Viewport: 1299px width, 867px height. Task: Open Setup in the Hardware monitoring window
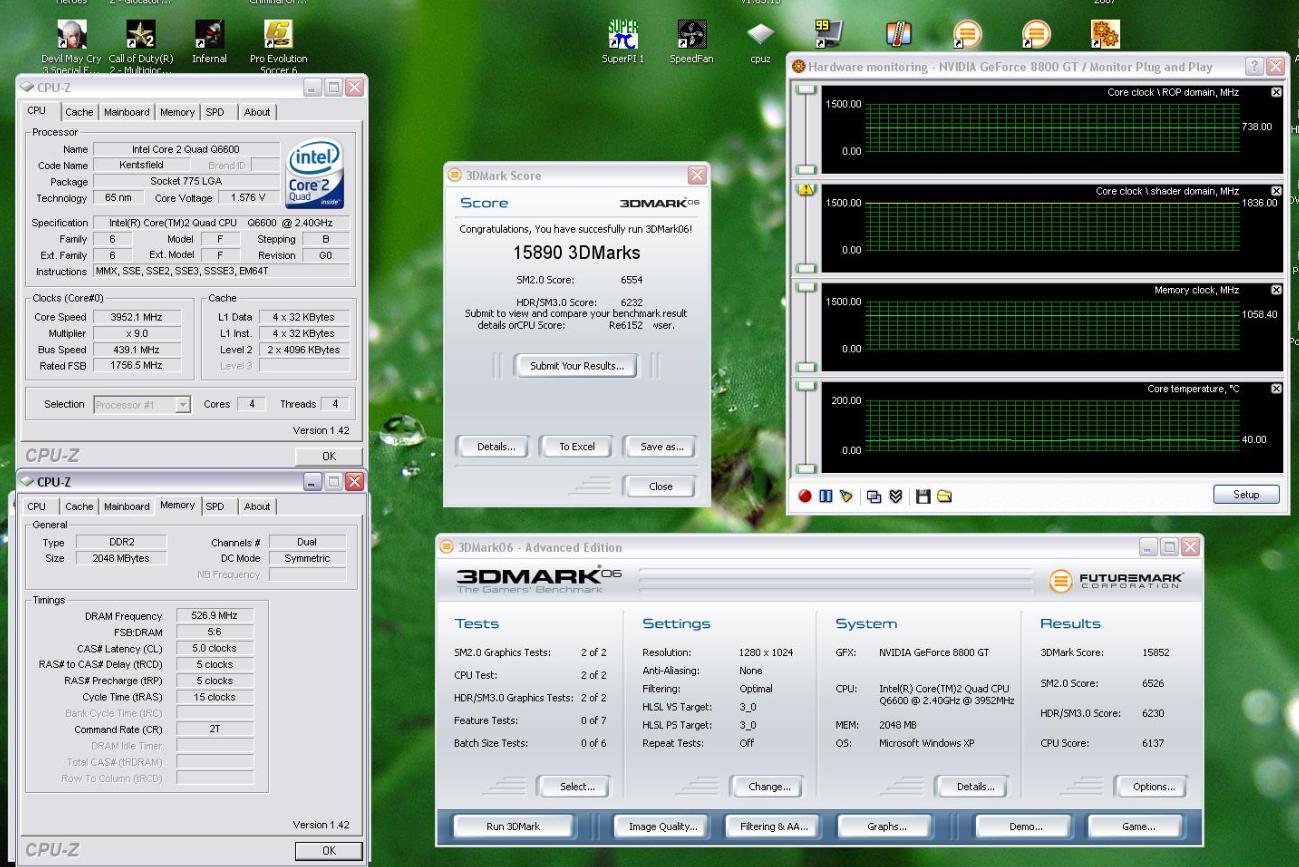click(x=1246, y=495)
